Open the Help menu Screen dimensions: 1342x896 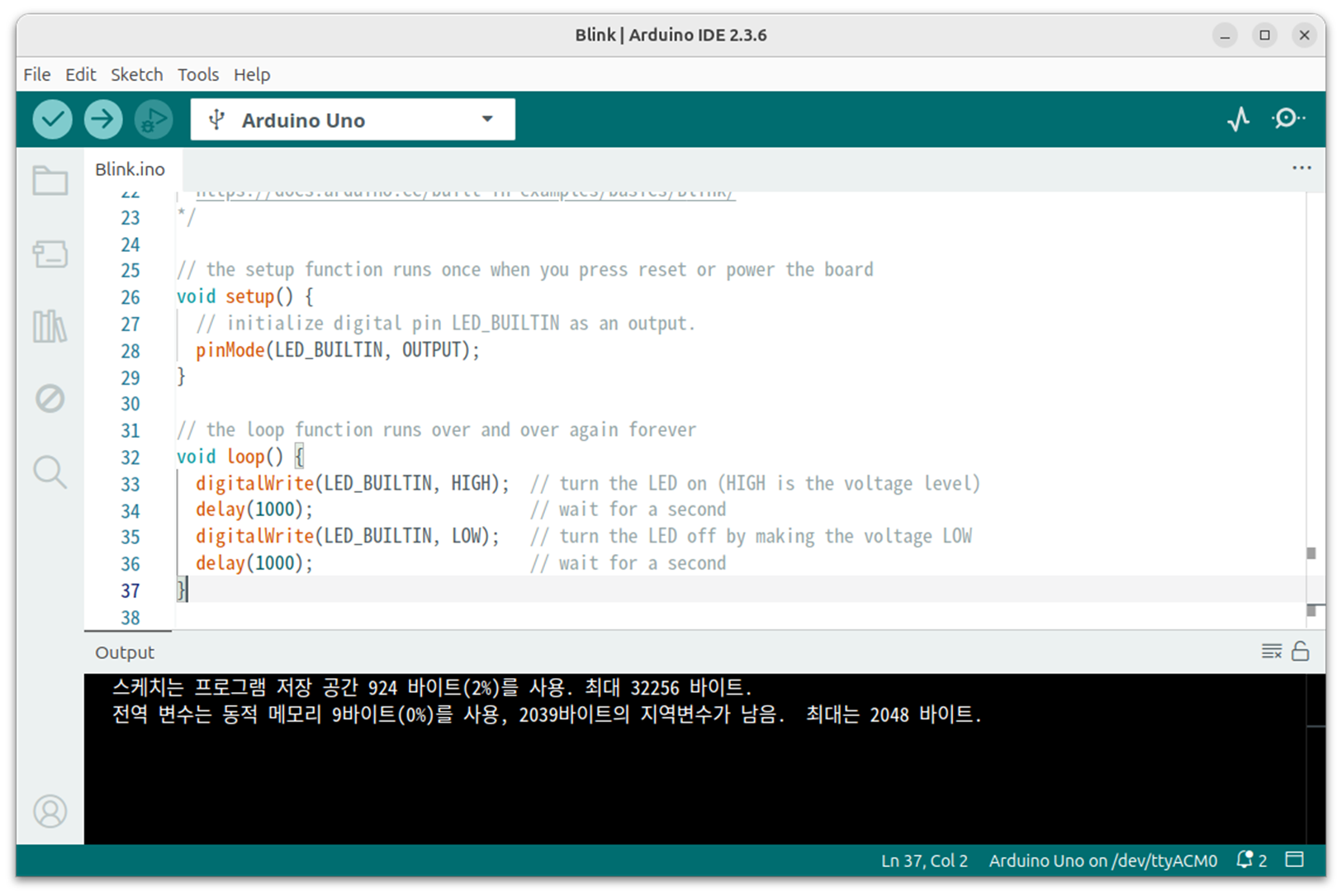click(x=252, y=74)
